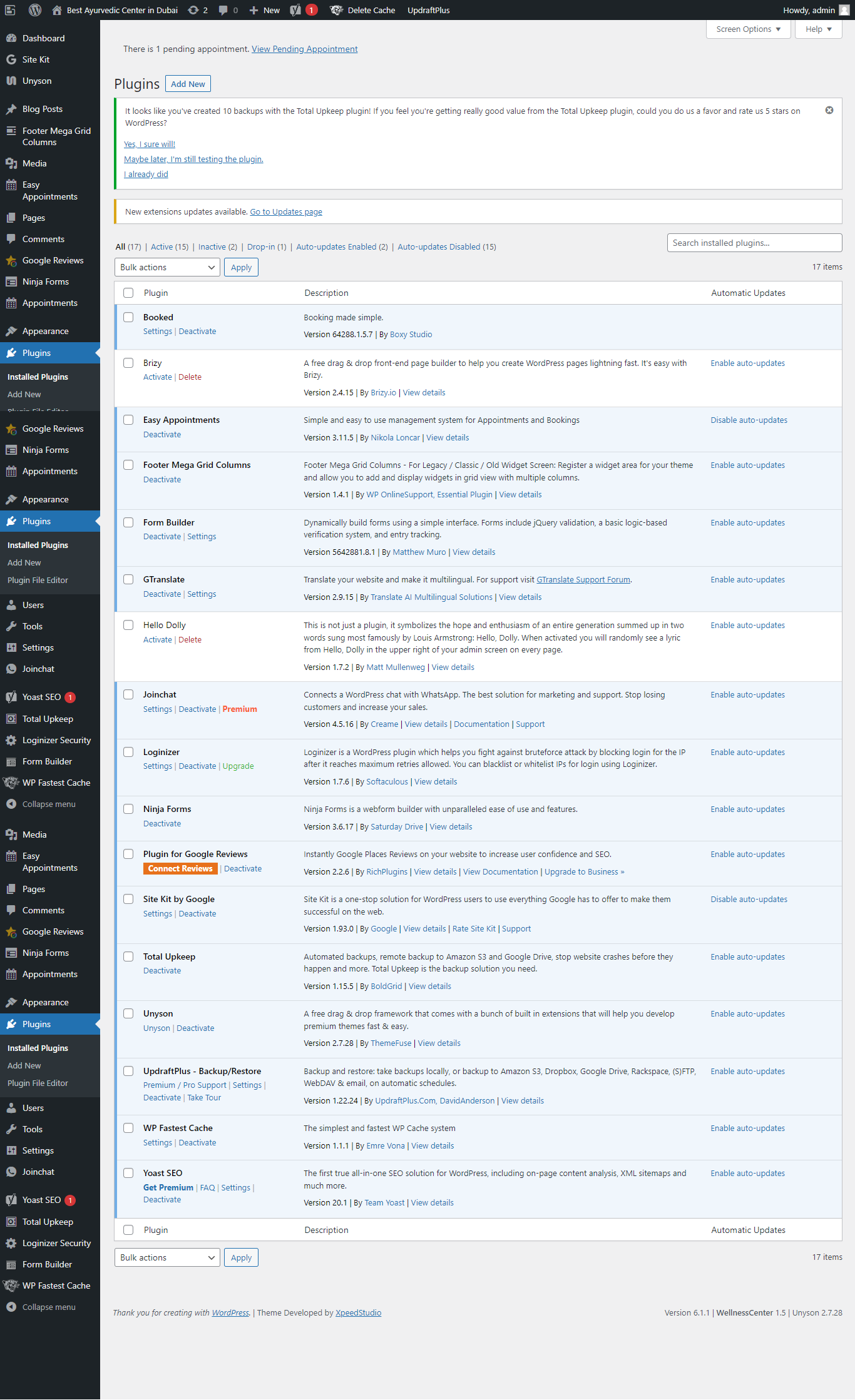Open the Yoast icon in the admin bar
Image resolution: width=855 pixels, height=1400 pixels.
(296, 10)
